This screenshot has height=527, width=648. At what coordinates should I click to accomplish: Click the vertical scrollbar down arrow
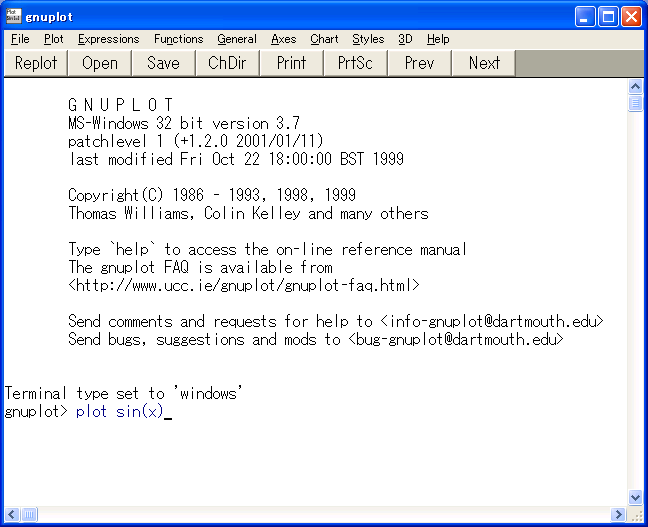[x=635, y=497]
